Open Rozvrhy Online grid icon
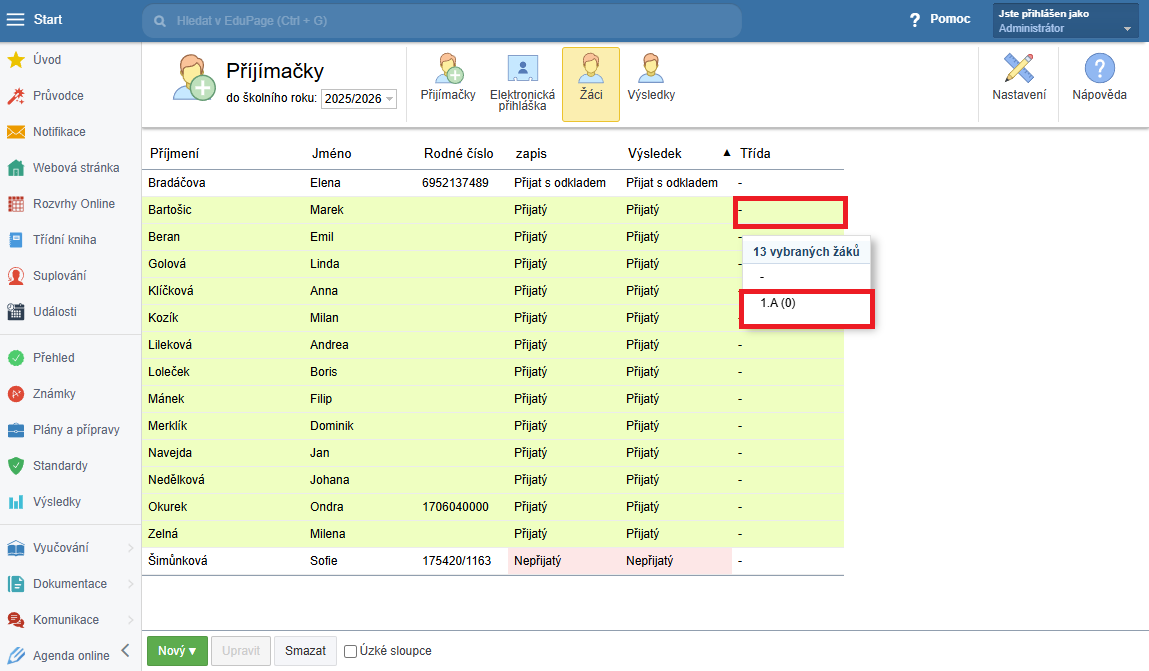The image size is (1149, 671). [x=15, y=204]
